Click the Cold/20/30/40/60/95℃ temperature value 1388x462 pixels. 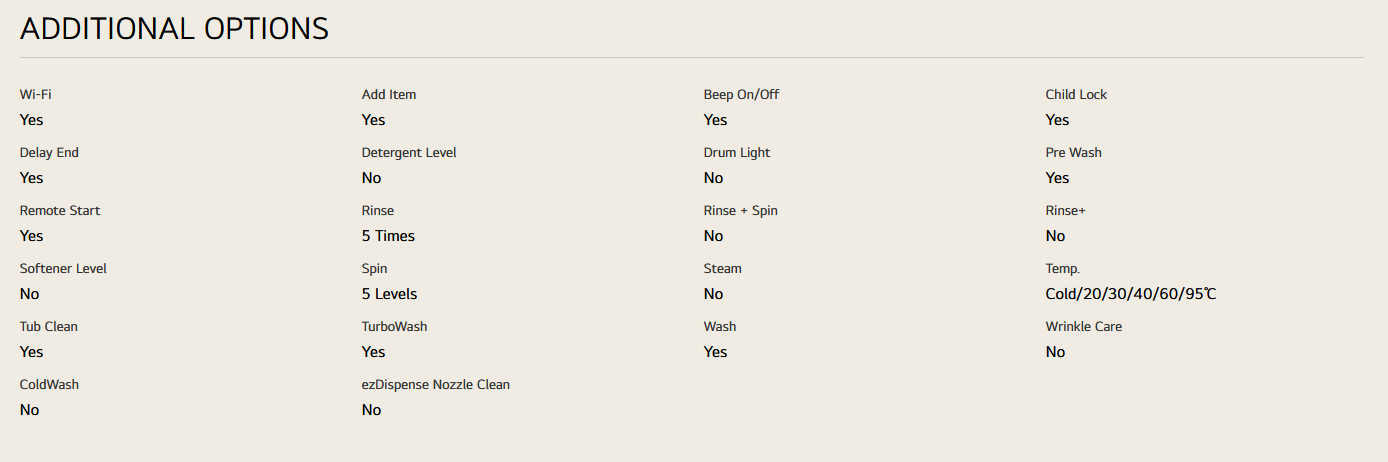[x=1130, y=294]
